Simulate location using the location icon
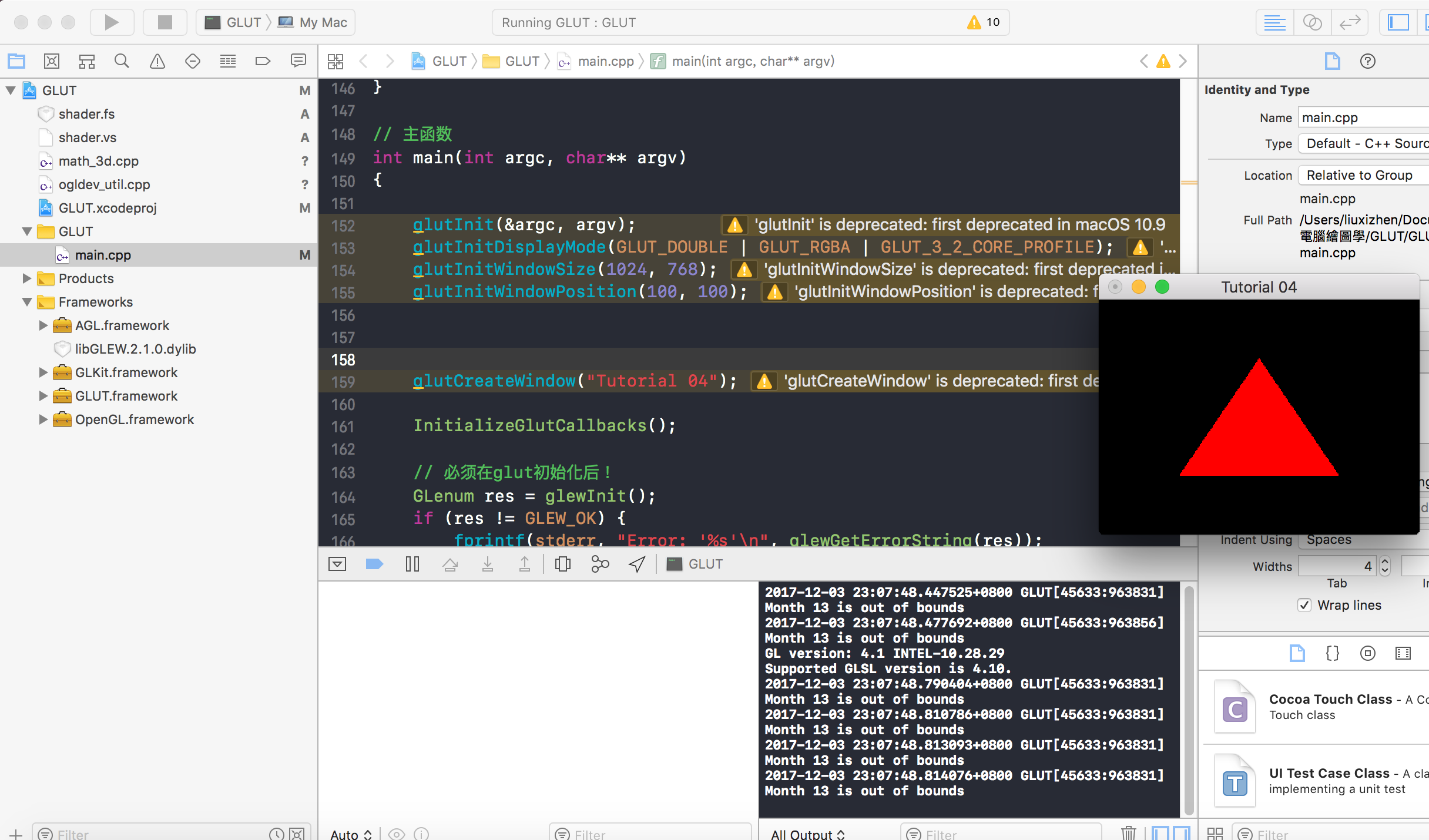The width and height of the screenshot is (1429, 840). pos(636,564)
